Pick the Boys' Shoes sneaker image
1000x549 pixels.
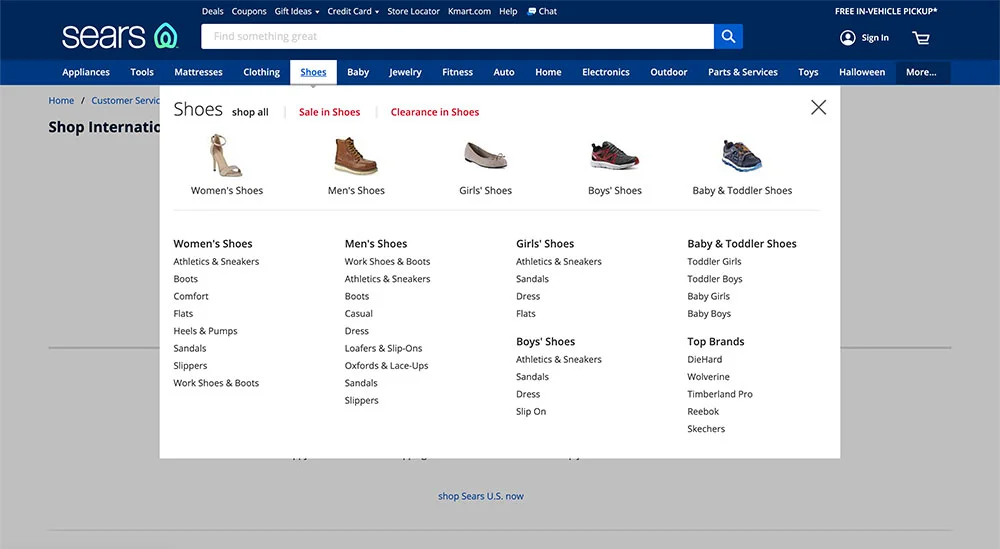(x=614, y=156)
